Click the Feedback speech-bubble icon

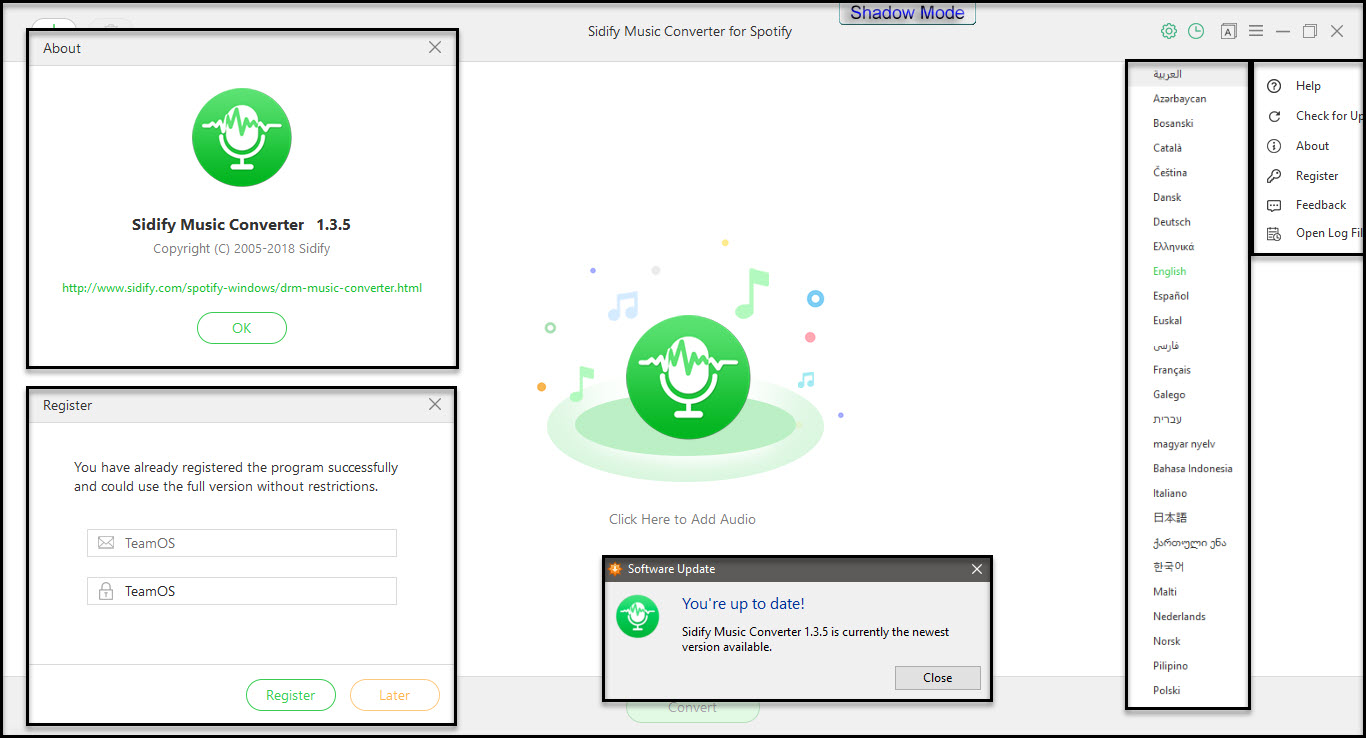[1274, 205]
